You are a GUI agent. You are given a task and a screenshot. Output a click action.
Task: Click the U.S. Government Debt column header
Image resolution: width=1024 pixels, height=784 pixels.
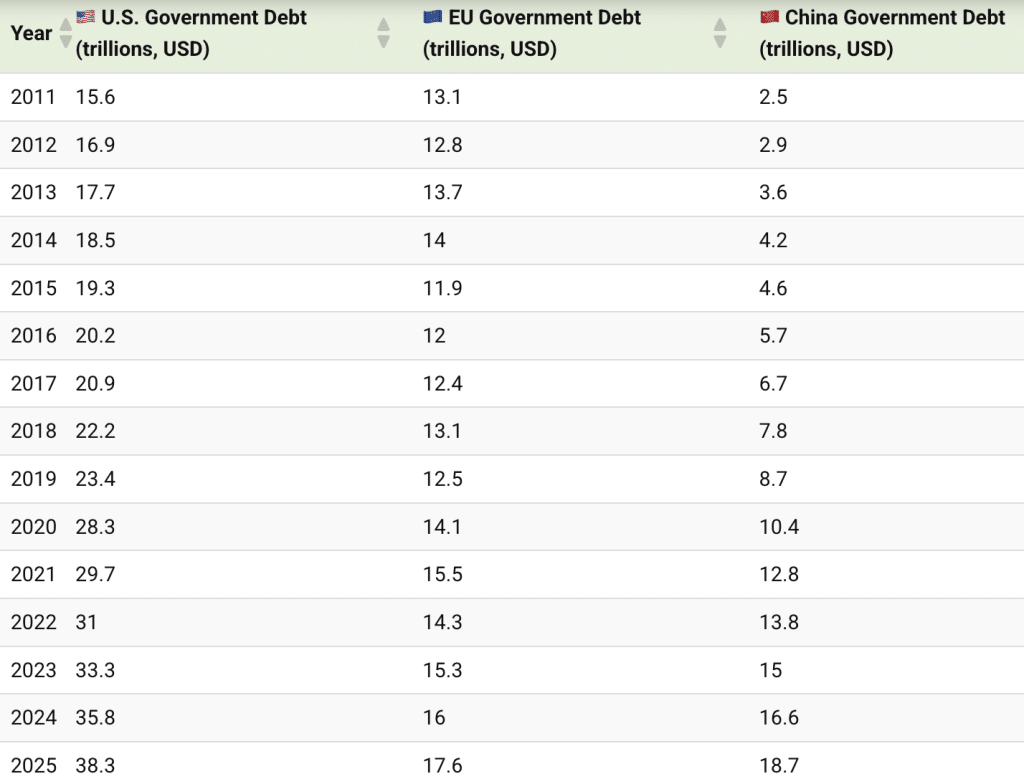(200, 33)
